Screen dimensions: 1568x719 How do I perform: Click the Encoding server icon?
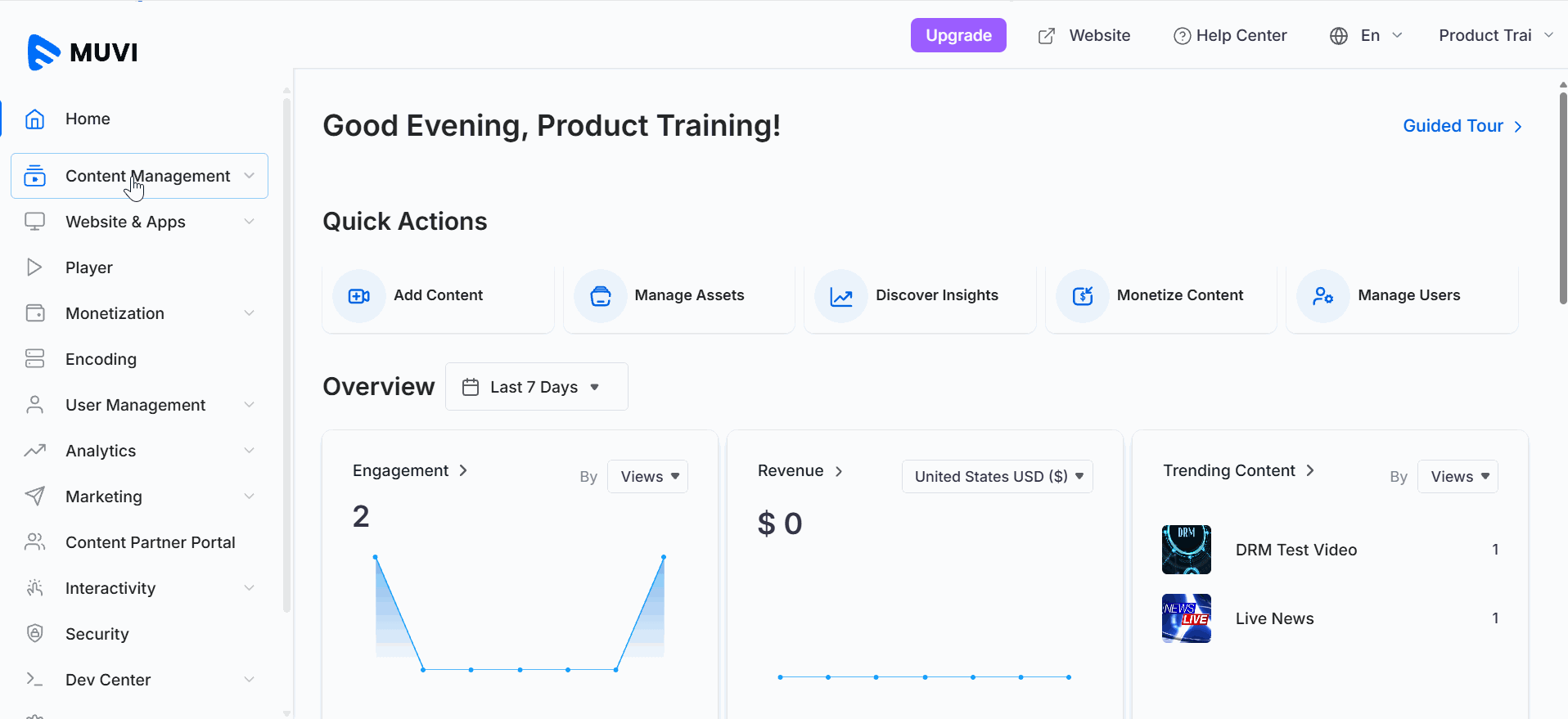[34, 359]
